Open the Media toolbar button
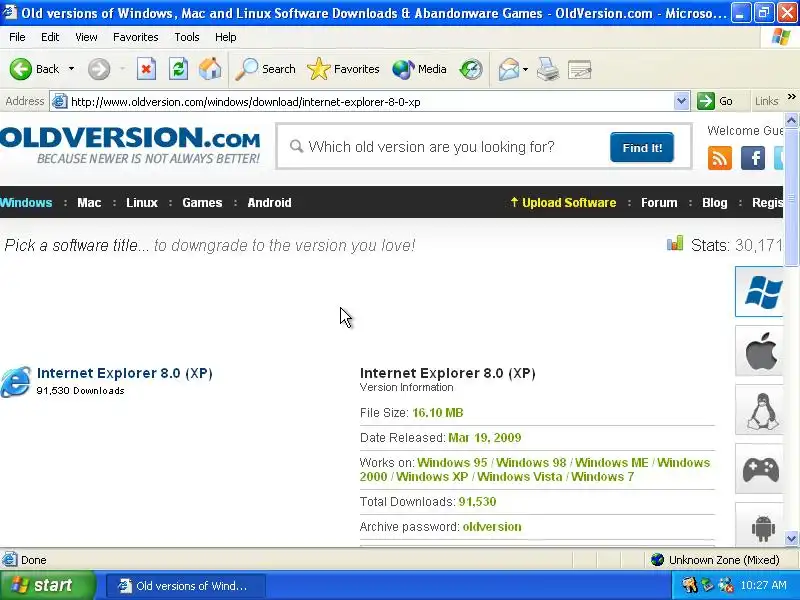 coord(419,69)
